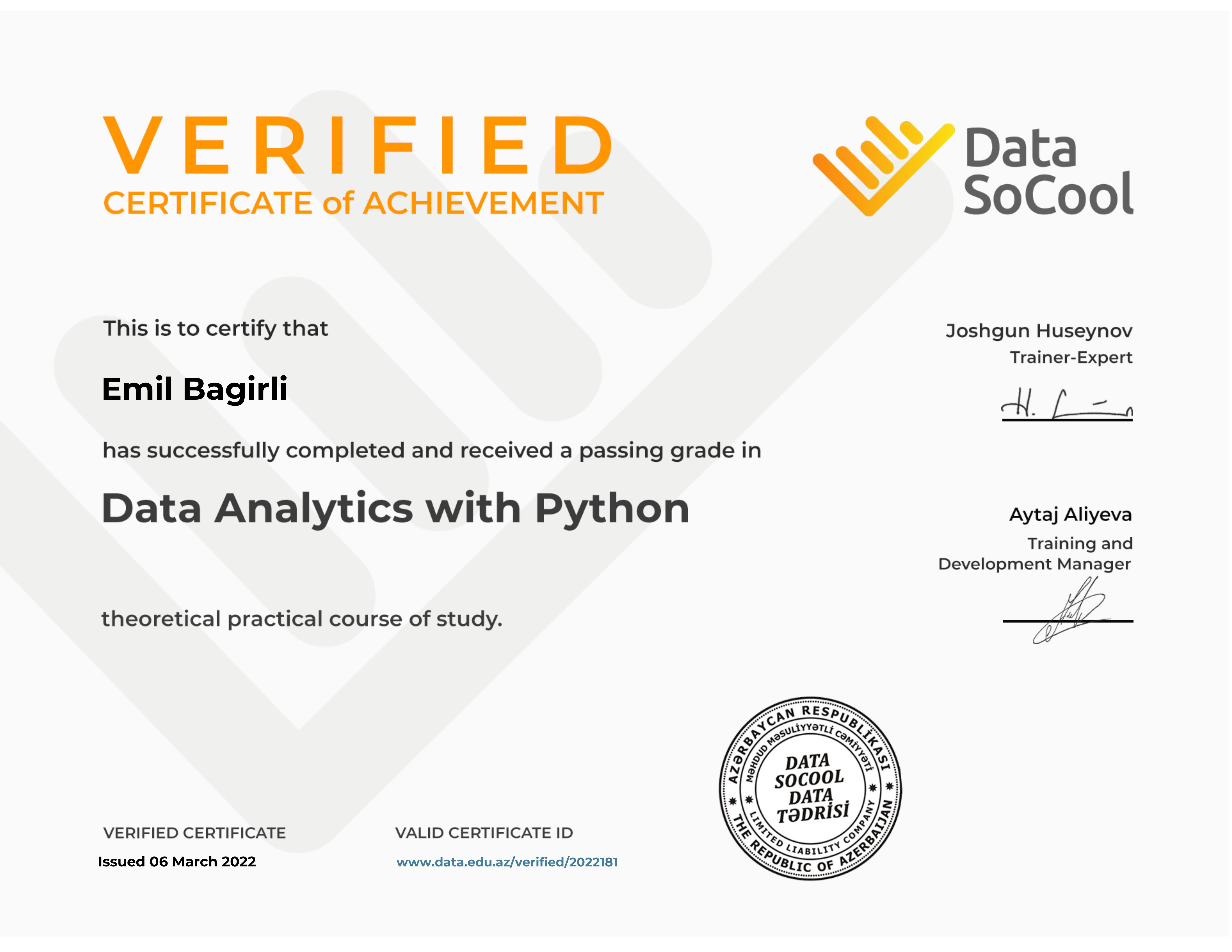1232x952 pixels.
Task: Click the 'Issued 06 March 2022' date
Action: pyautogui.click(x=177, y=862)
